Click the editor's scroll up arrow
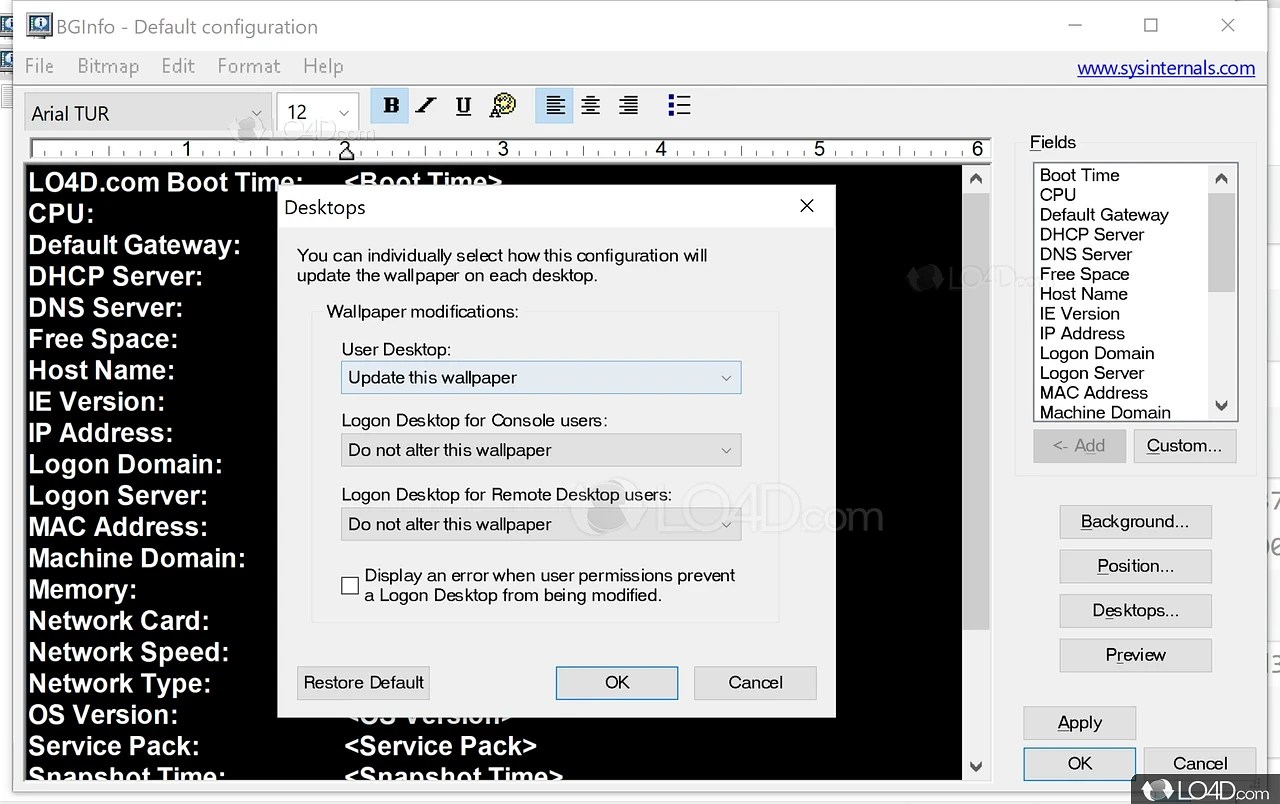Viewport: 1280px width, 804px height. coord(976,180)
